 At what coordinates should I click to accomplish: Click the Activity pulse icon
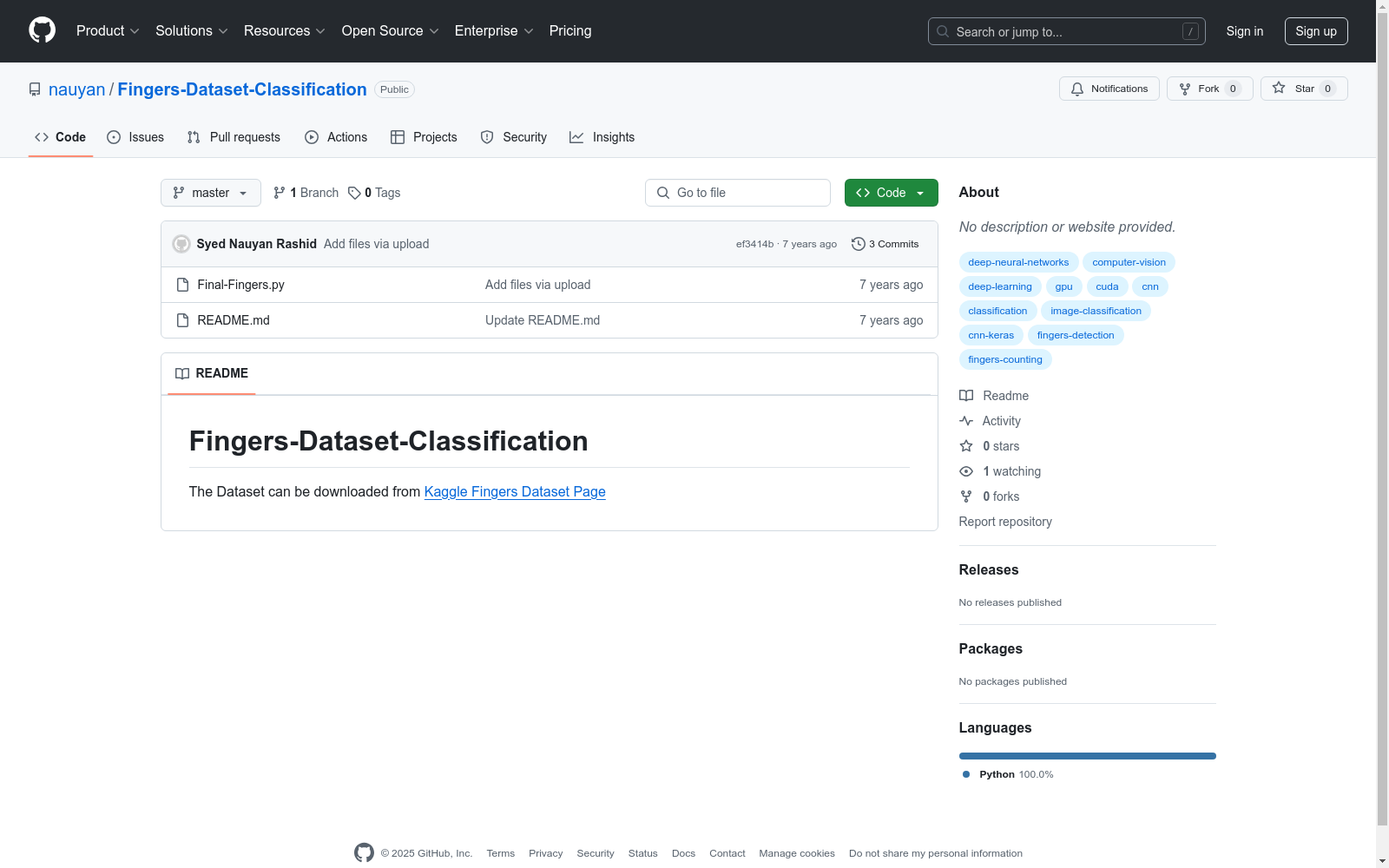pos(966,421)
